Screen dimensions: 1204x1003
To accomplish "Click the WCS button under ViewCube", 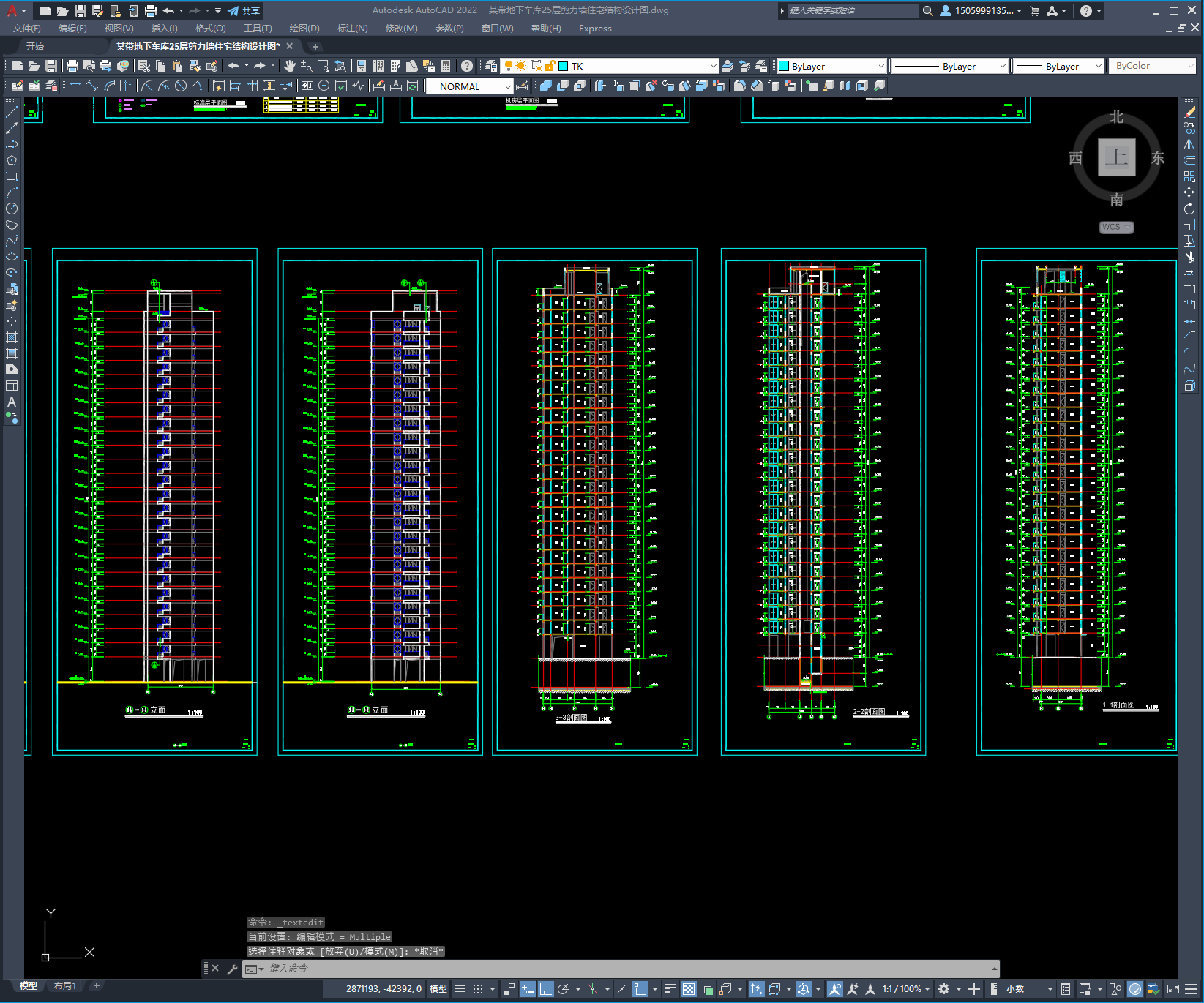I will 1116,227.
